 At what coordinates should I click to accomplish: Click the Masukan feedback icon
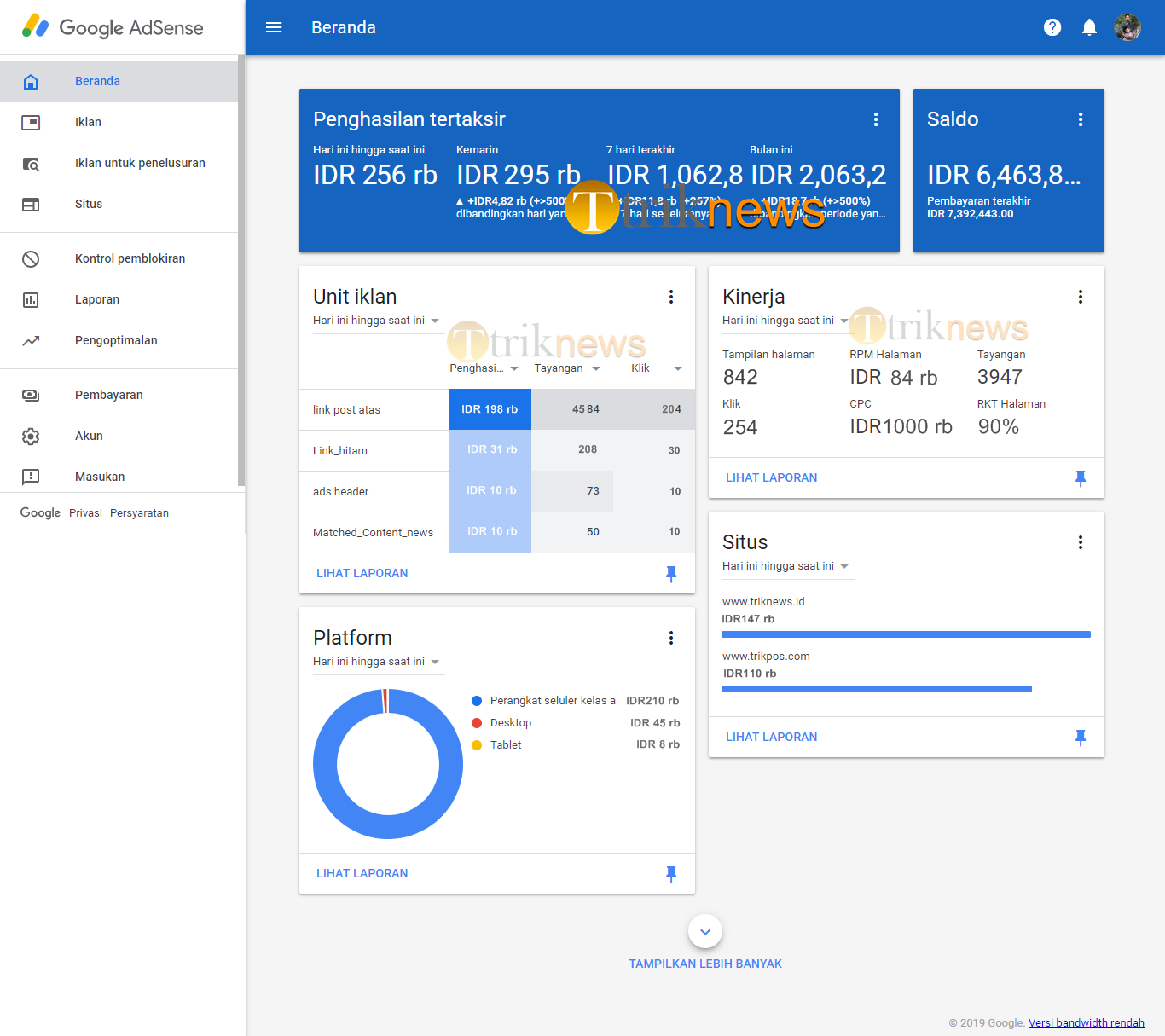click(x=31, y=477)
